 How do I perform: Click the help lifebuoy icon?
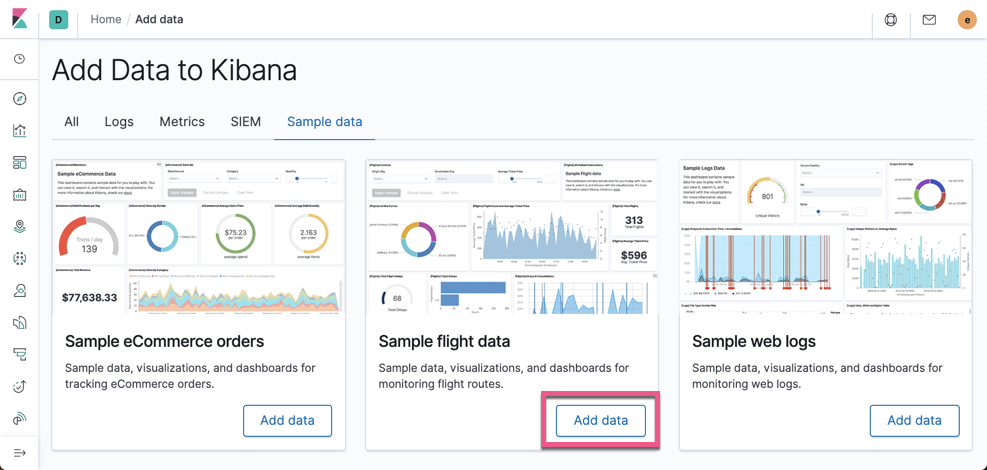(890, 20)
